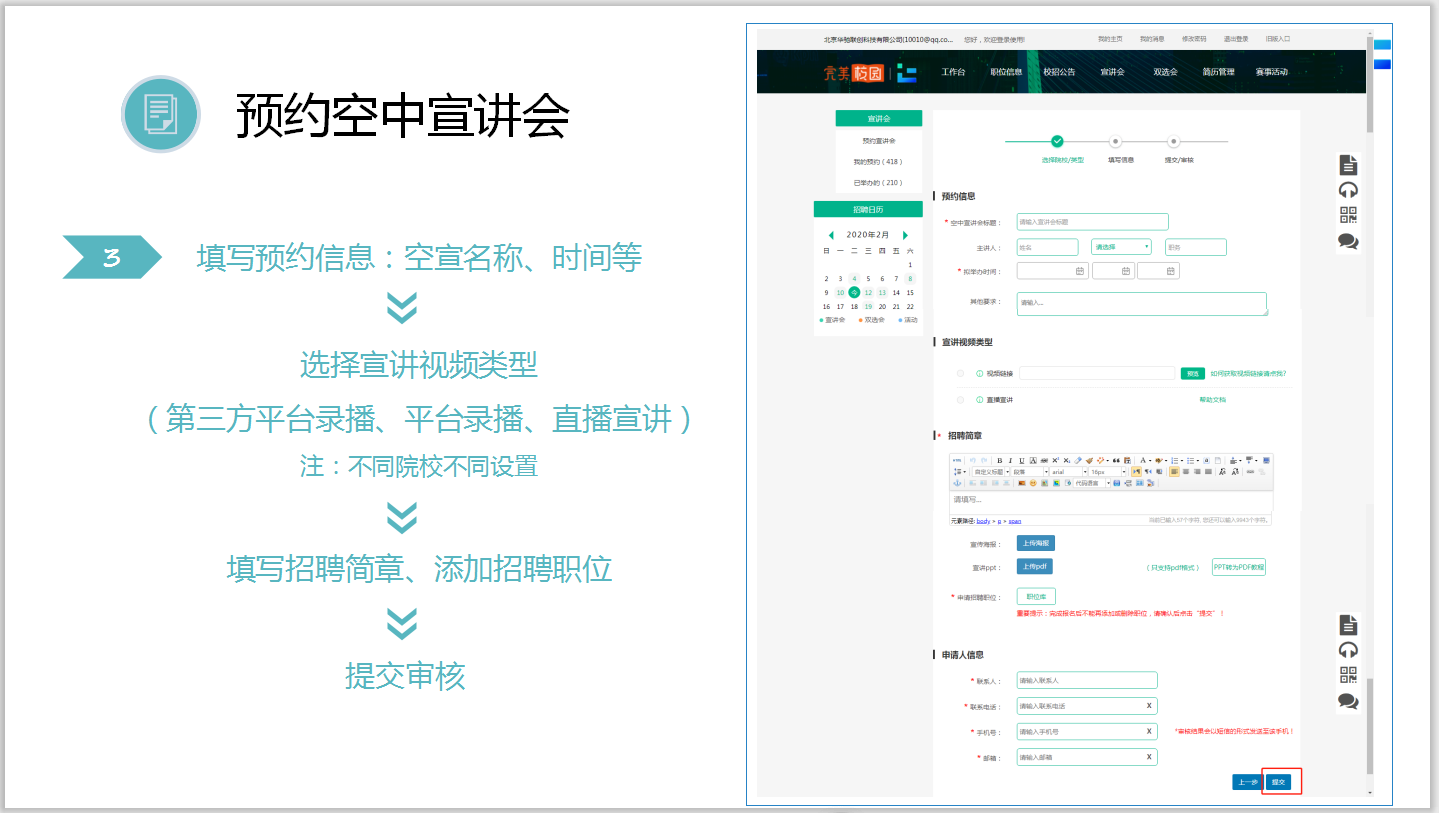The width and height of the screenshot is (1439, 813).
Task: Open 简历管理 in the top navigation
Action: [x=1218, y=72]
